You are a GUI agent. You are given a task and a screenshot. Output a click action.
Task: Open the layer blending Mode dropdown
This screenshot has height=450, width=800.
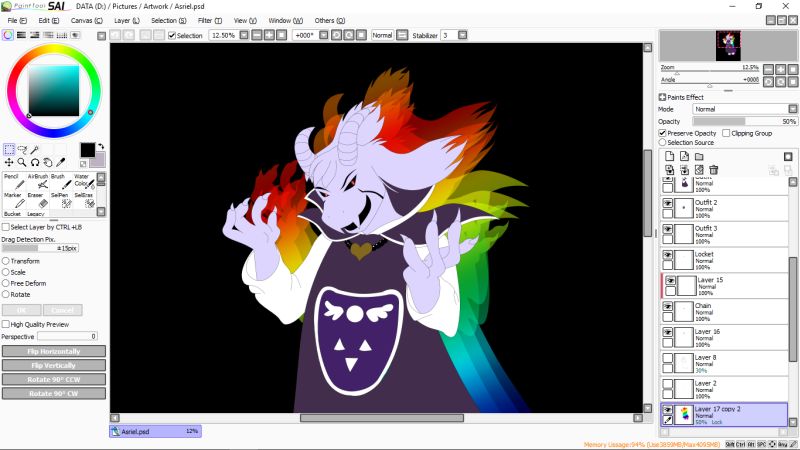click(x=792, y=109)
